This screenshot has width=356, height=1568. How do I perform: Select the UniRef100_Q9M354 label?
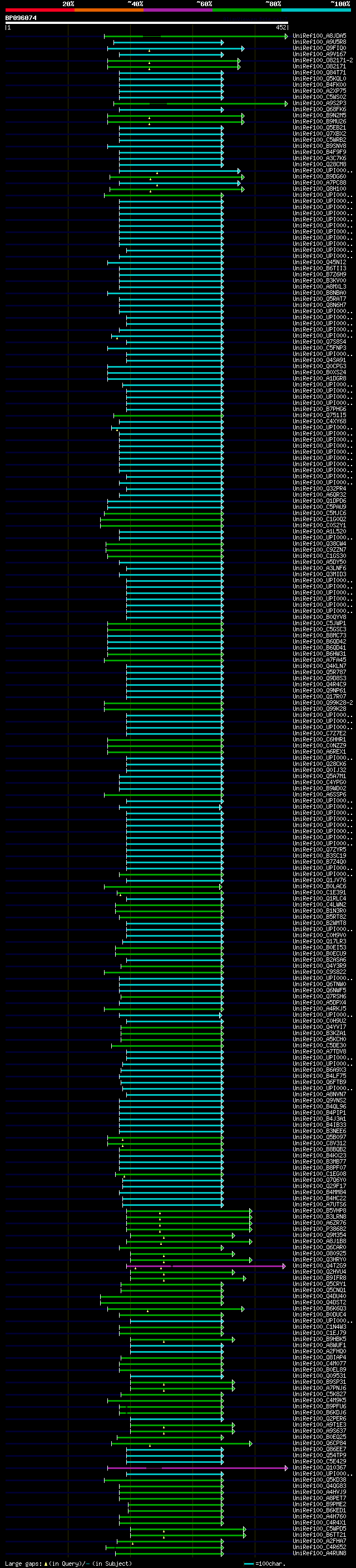319,1235
